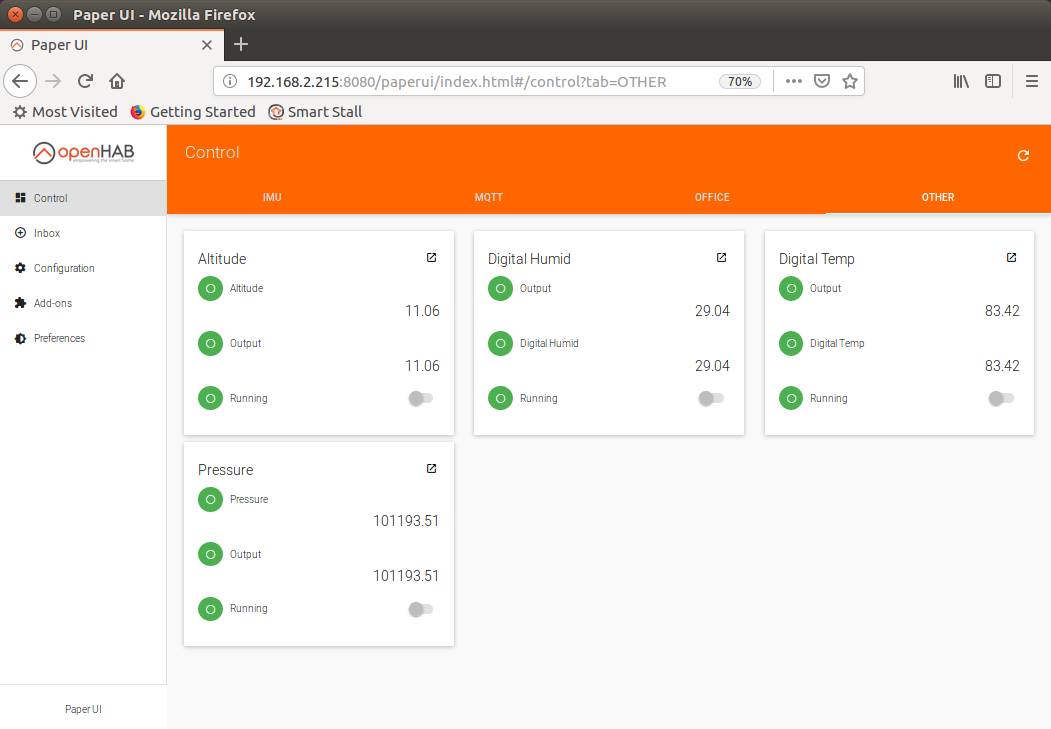Image resolution: width=1051 pixels, height=729 pixels.
Task: Open the Digital Humid card external link icon
Action: (x=721, y=257)
